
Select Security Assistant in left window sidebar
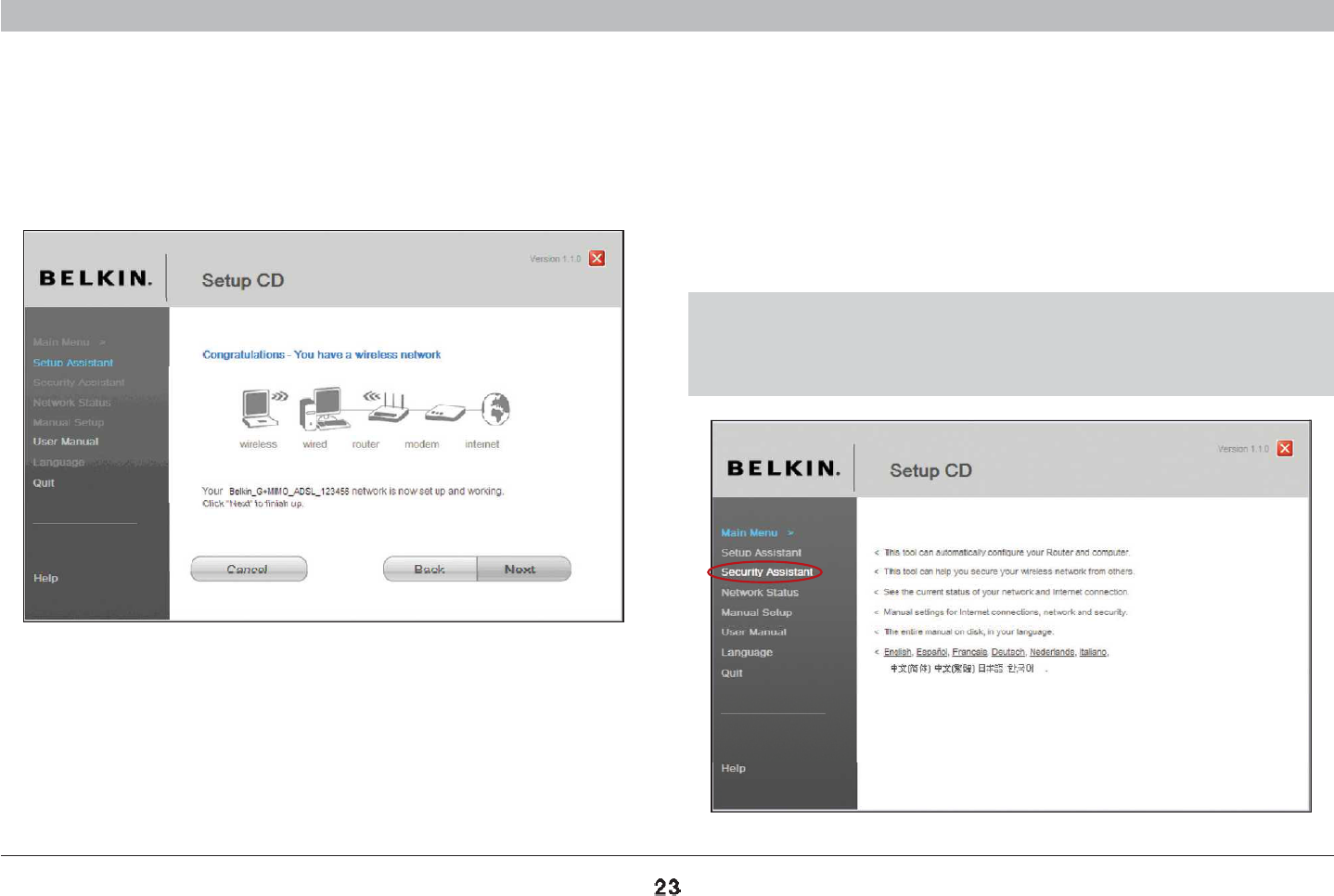coord(79,382)
